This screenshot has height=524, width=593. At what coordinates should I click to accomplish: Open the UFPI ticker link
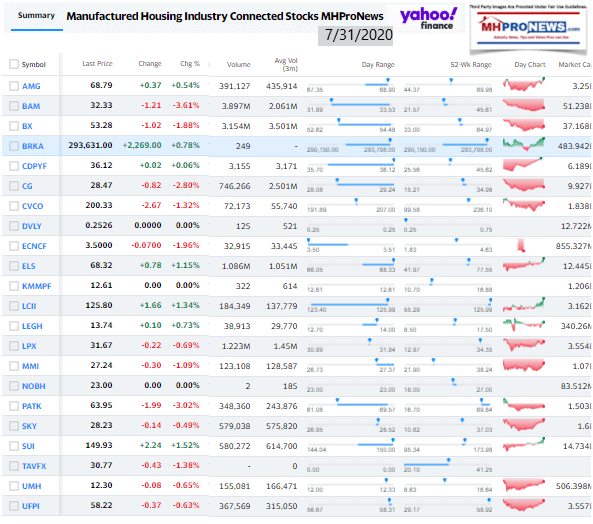tap(31, 506)
